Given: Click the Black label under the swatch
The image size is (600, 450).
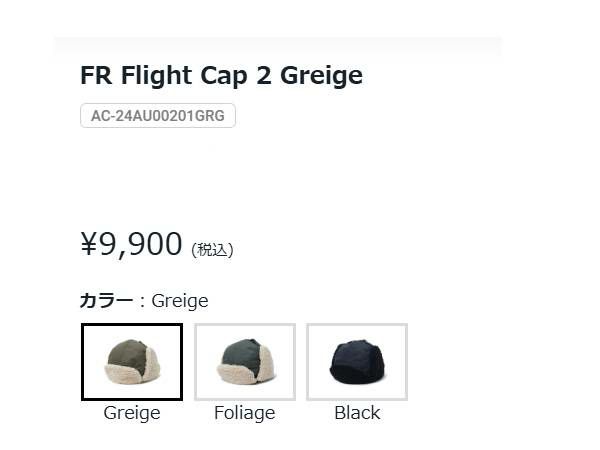Looking at the screenshot, I should pos(357,413).
